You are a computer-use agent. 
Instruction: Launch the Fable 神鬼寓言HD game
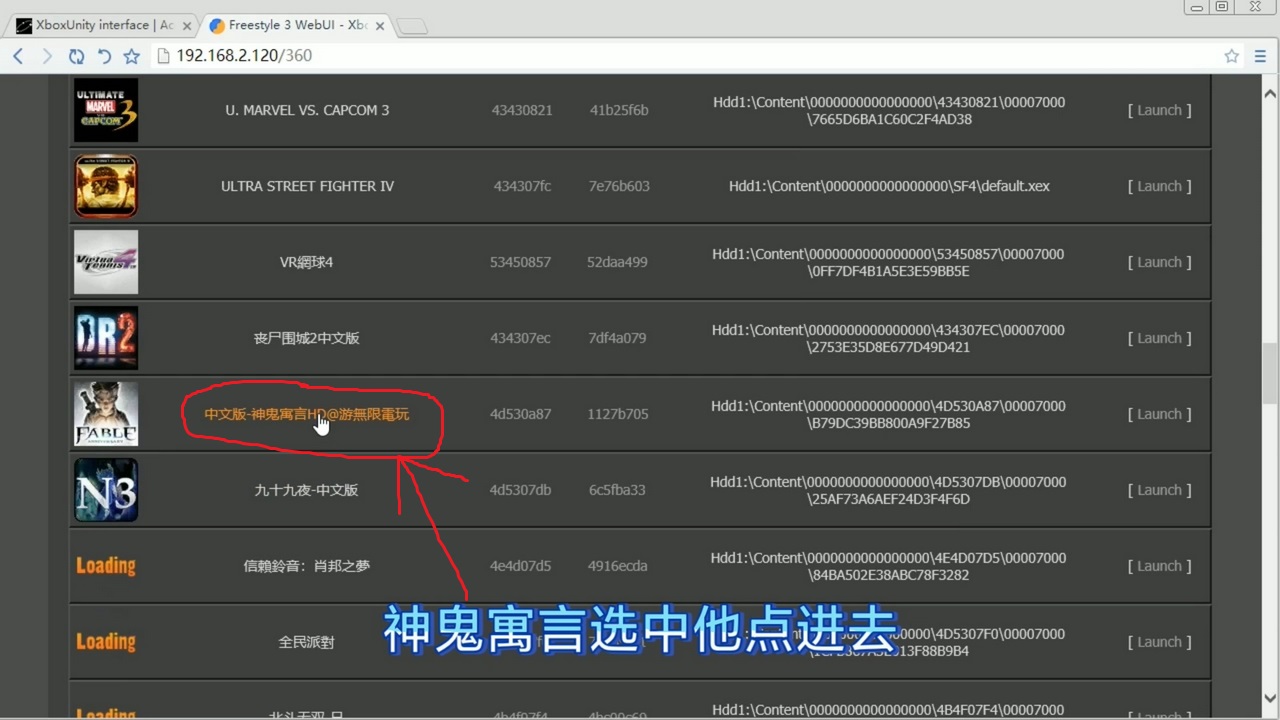(x=1159, y=414)
